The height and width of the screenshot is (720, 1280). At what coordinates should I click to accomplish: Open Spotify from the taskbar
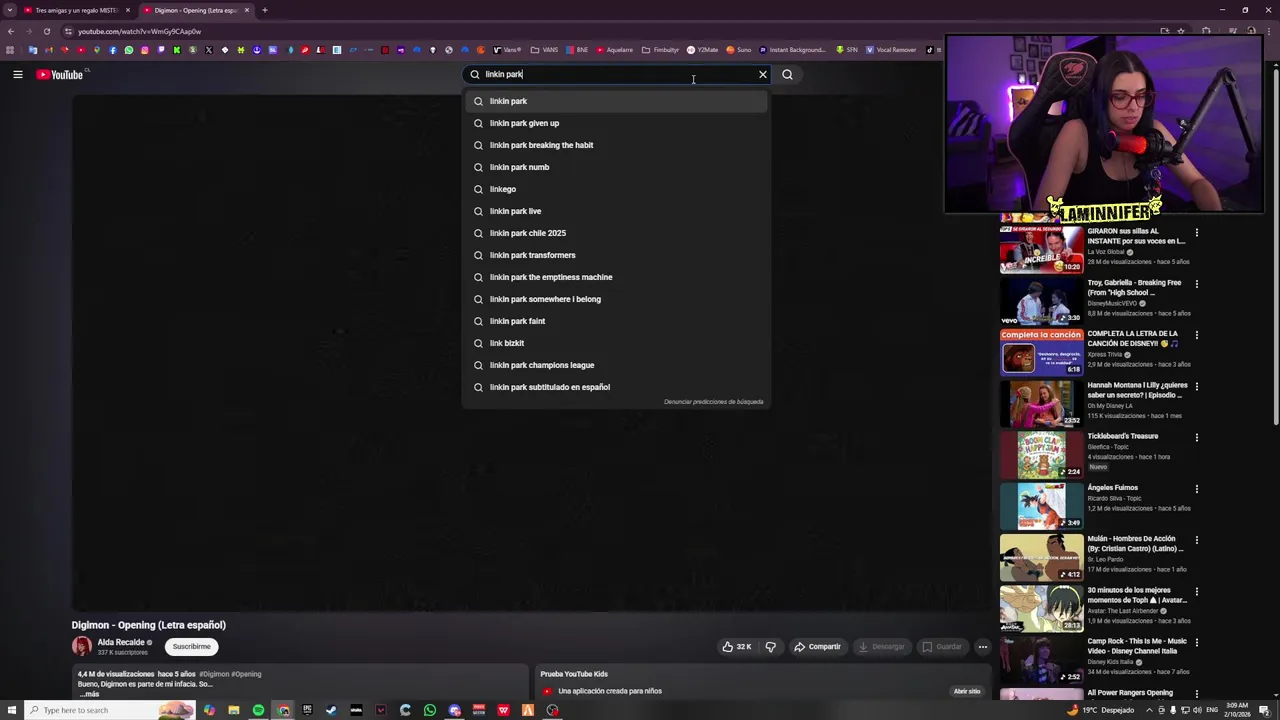coord(258,710)
